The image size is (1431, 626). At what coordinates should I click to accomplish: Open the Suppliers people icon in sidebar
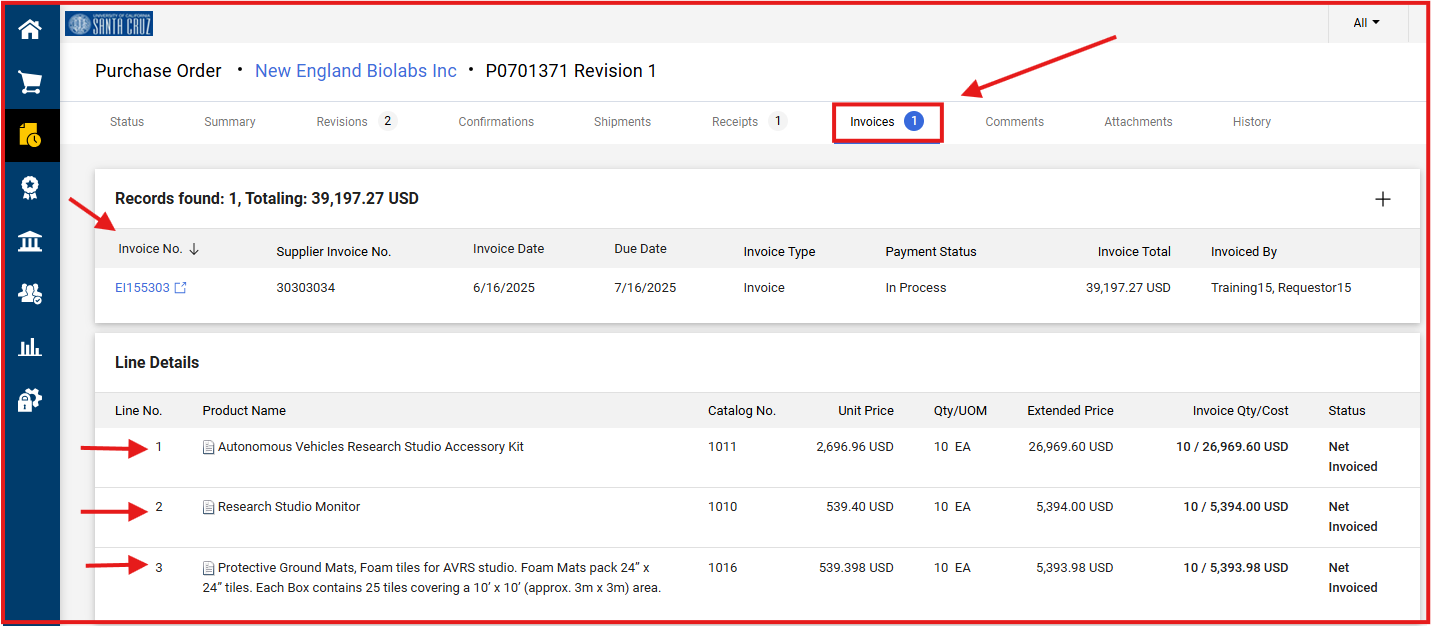point(30,294)
